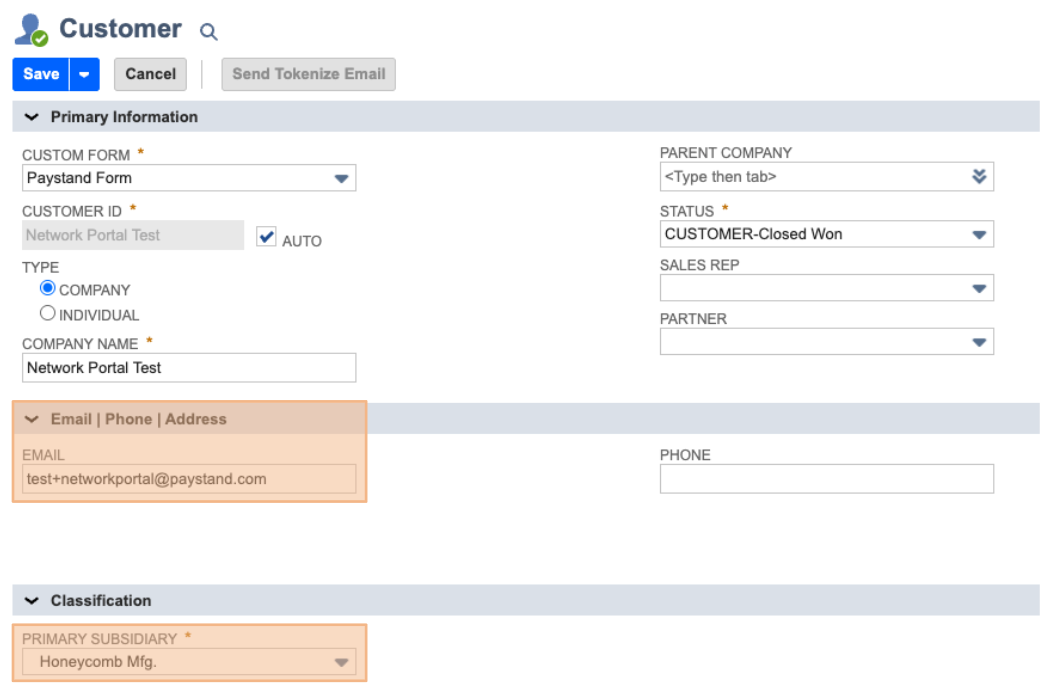
Task: Select the Company type radio button
Action: 47,288
